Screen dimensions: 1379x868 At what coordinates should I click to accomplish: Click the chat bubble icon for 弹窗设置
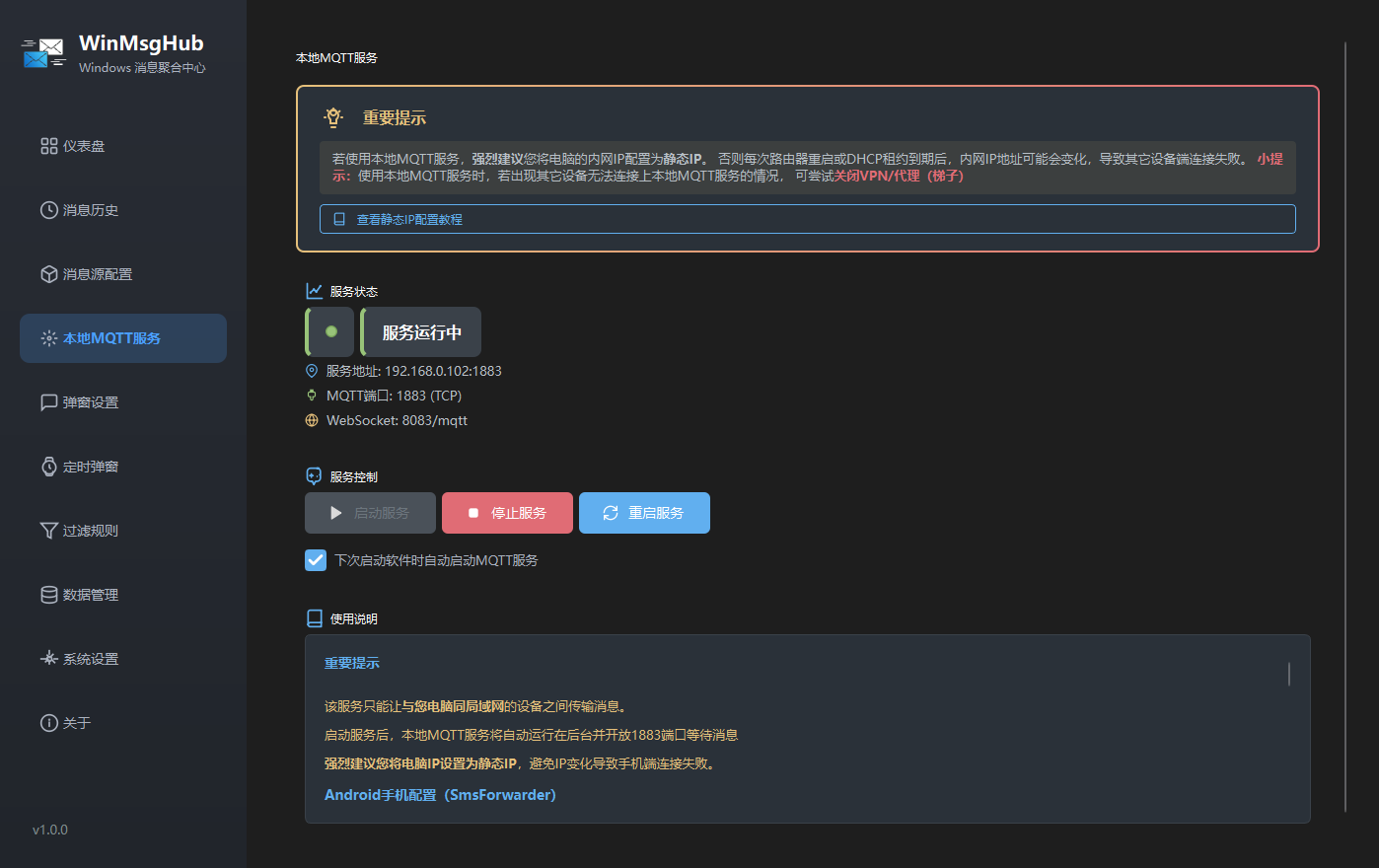[x=48, y=402]
